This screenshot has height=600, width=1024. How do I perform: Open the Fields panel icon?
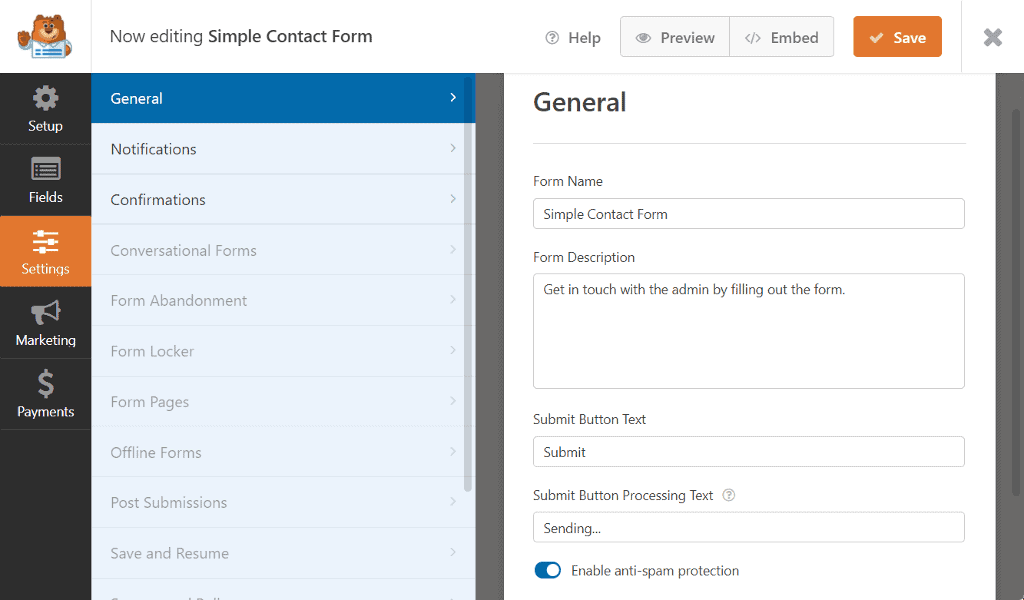(45, 169)
